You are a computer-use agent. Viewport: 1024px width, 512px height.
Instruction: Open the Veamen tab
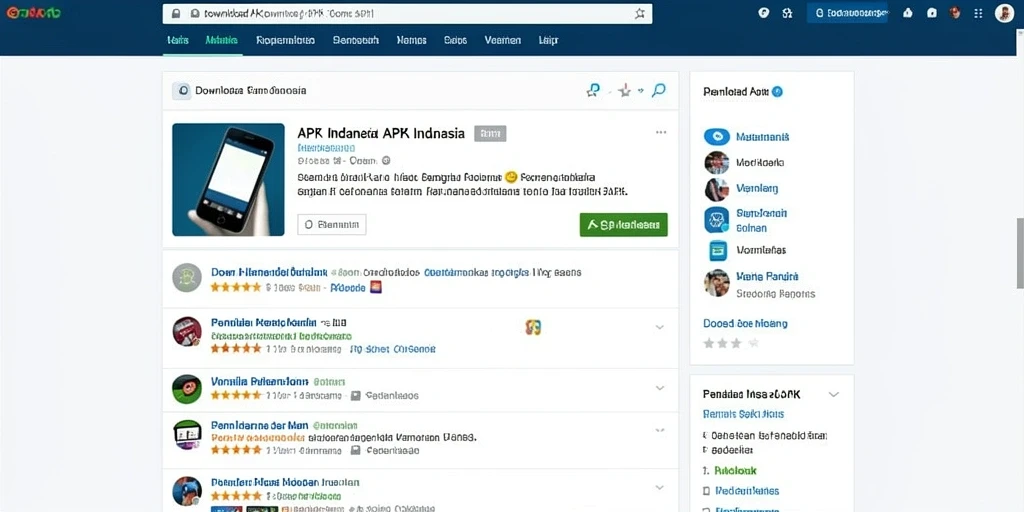503,40
